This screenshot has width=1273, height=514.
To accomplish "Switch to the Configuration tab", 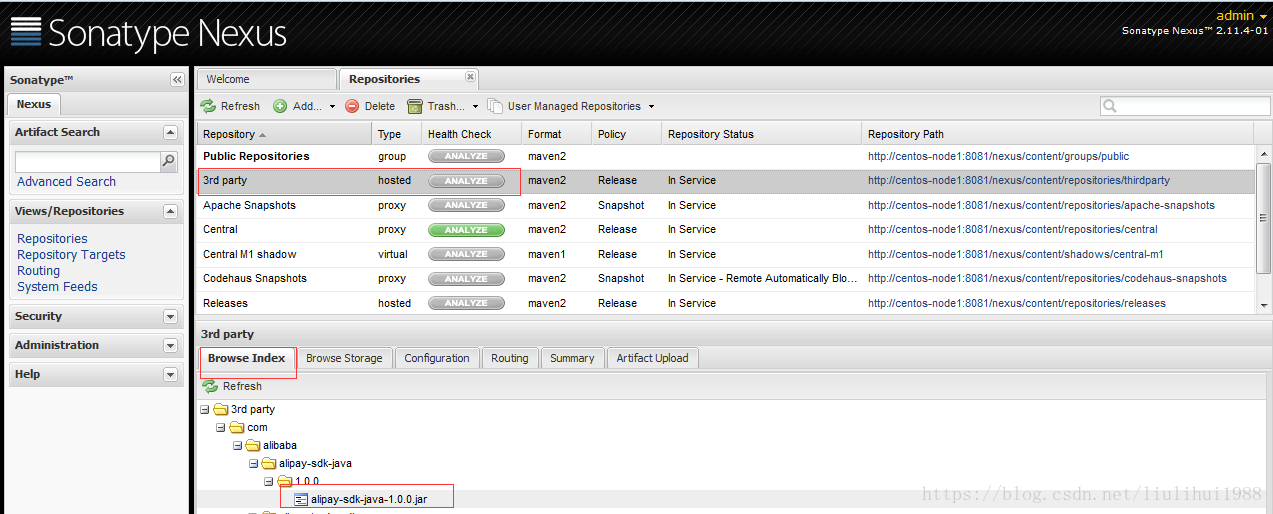I will (437, 358).
